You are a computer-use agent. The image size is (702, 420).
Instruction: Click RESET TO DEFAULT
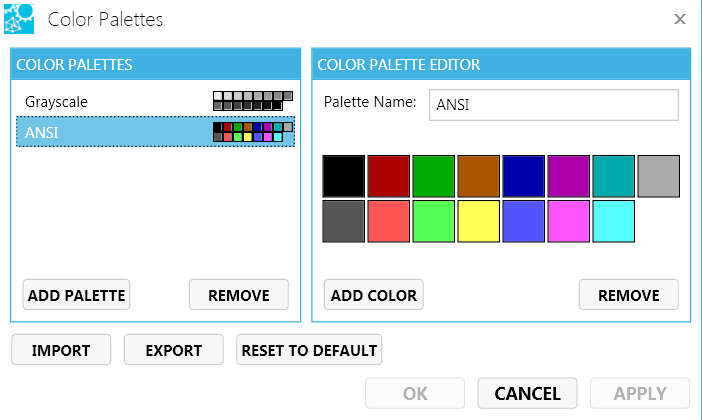click(x=309, y=350)
